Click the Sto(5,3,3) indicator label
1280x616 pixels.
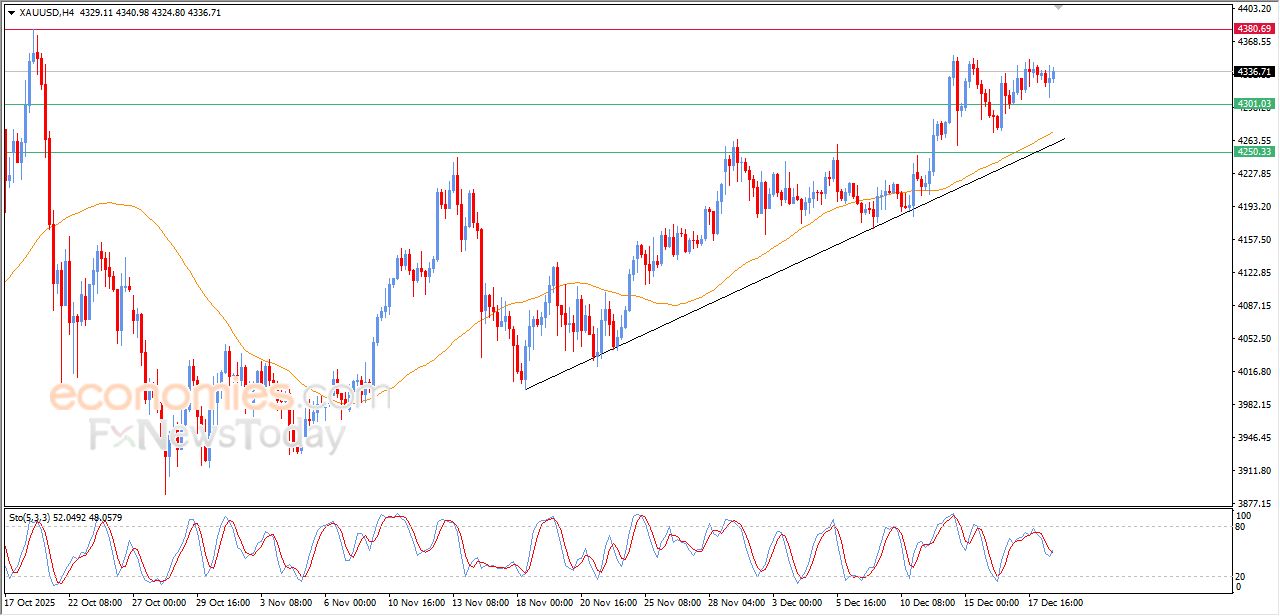pos(31,517)
